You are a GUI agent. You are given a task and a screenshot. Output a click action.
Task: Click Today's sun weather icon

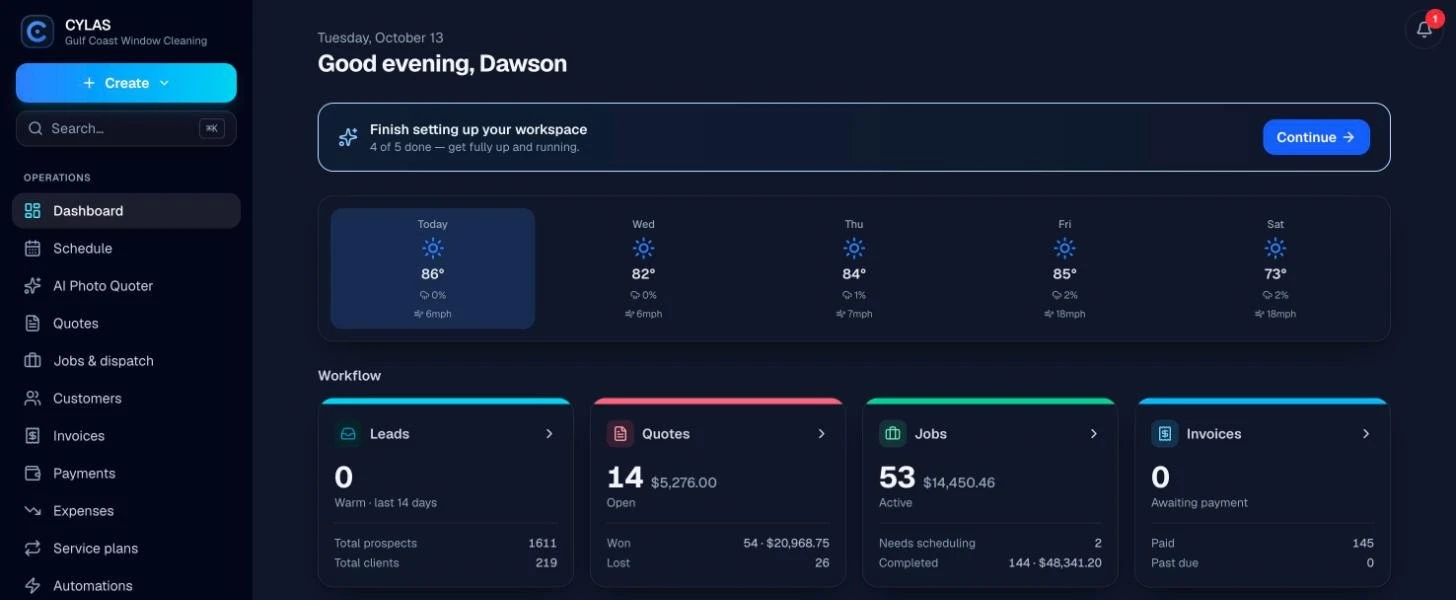(433, 248)
